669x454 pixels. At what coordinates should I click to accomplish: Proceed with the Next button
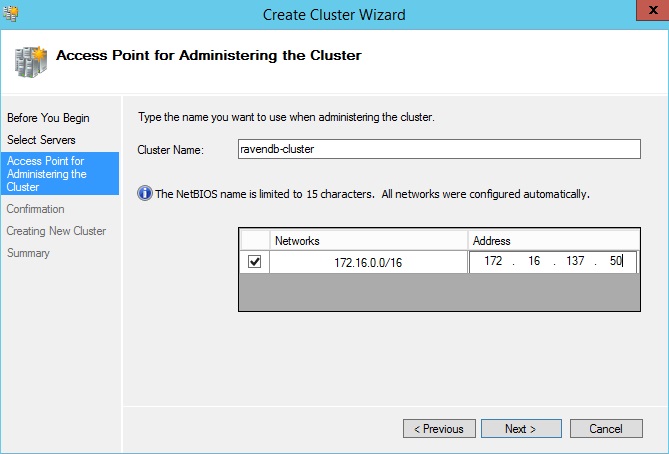pyautogui.click(x=521, y=428)
